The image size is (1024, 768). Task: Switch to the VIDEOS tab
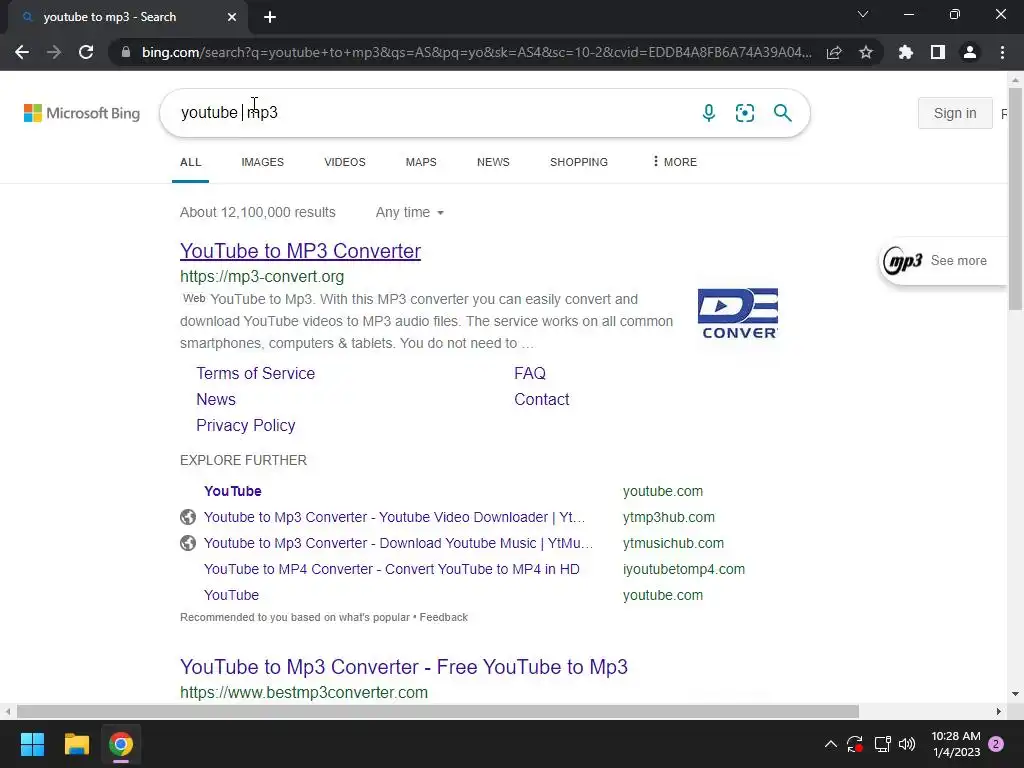coord(345,162)
